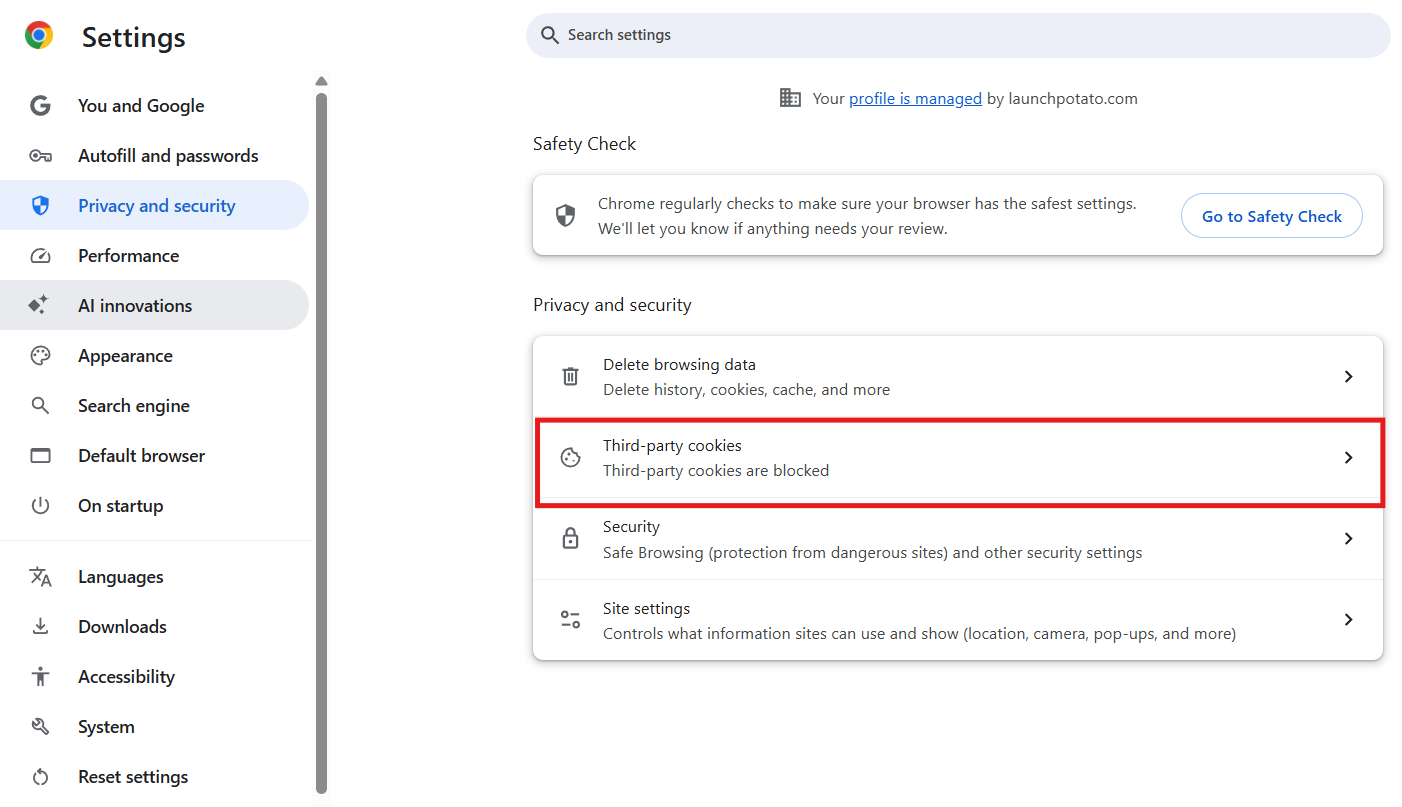Screen dimensions: 1402x807
Task: Click the power icon for On startup
Action: pyautogui.click(x=40, y=506)
